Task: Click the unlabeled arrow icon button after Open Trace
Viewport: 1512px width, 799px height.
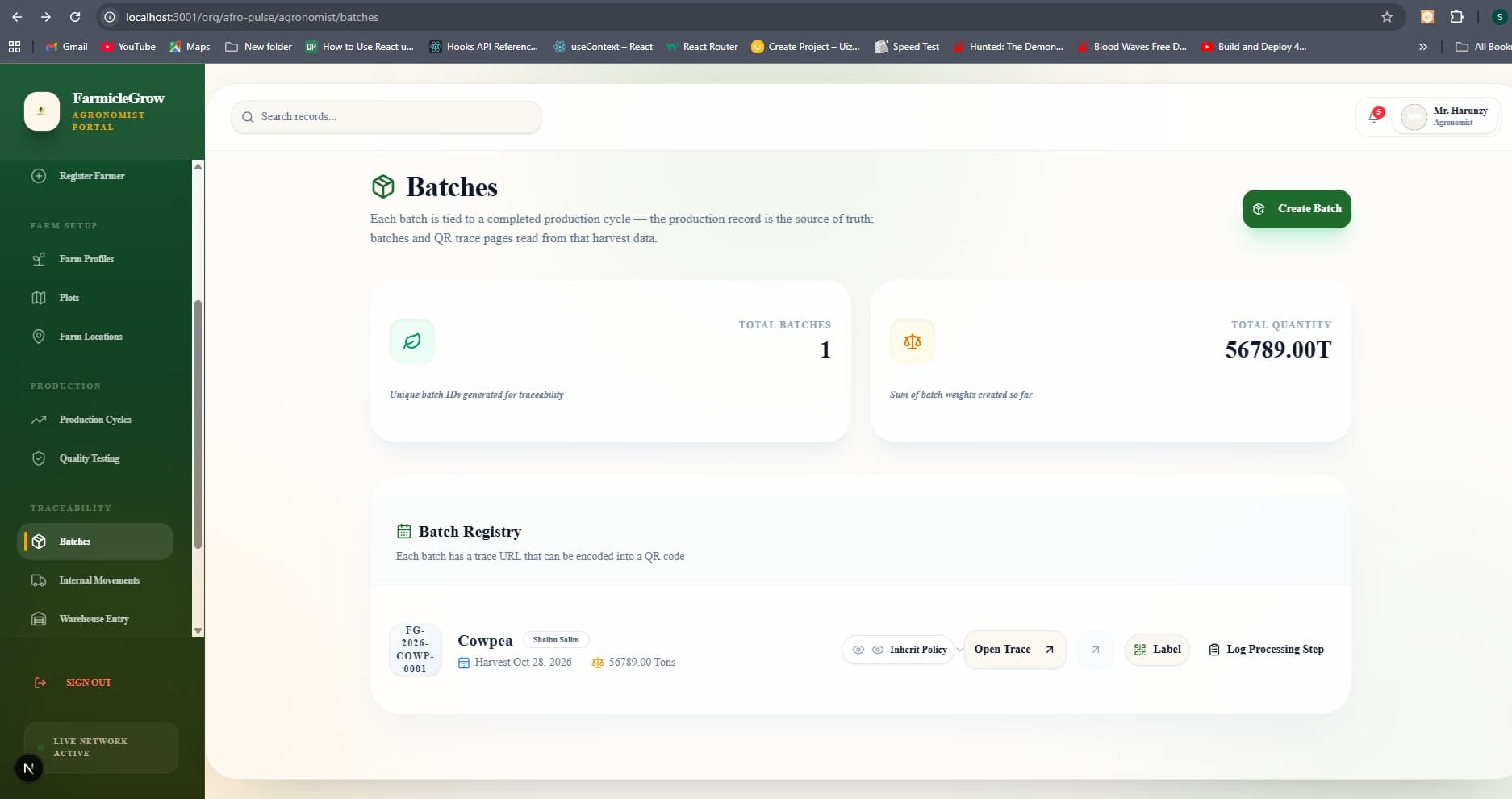Action: tap(1096, 650)
